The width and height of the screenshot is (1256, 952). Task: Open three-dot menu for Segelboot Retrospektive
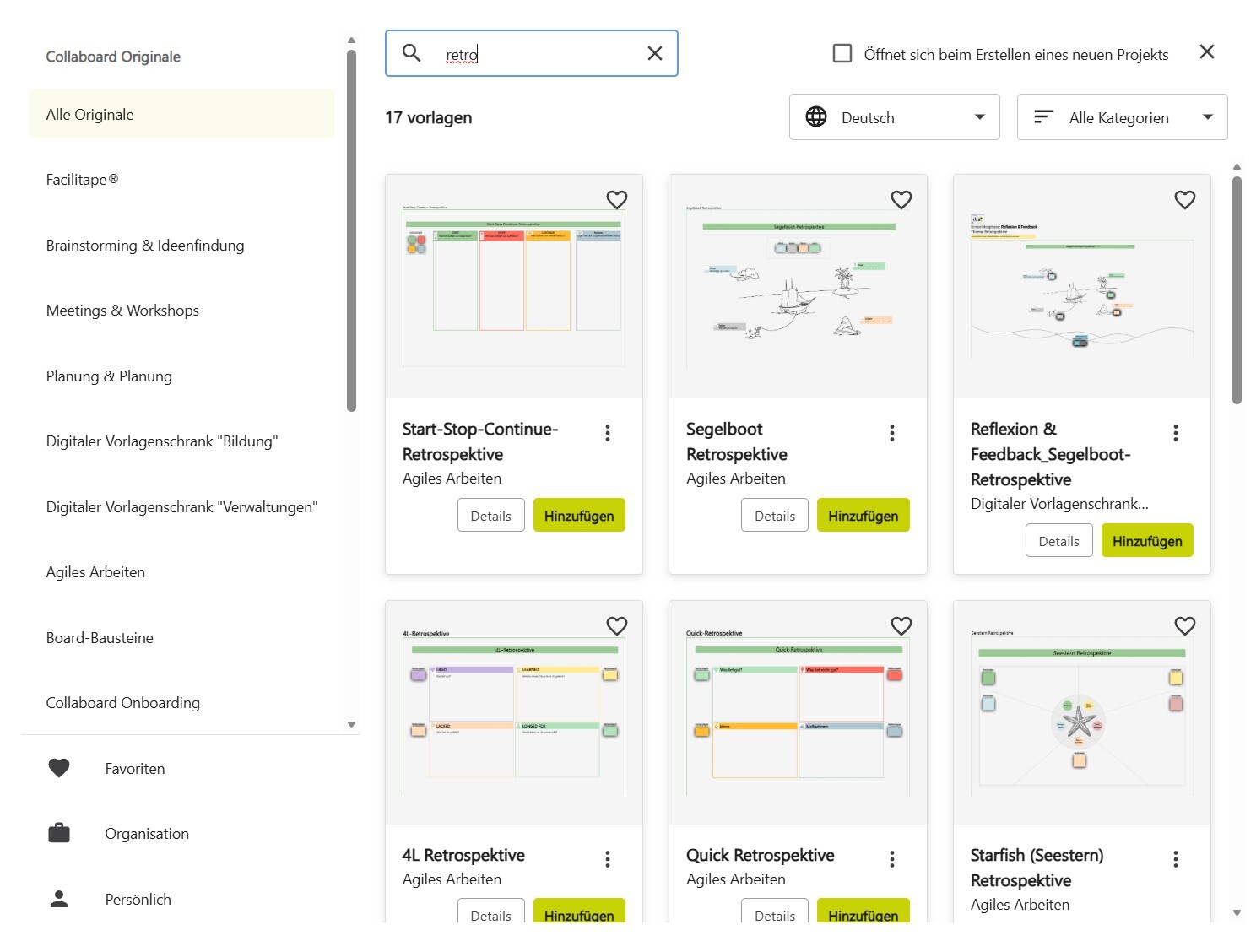[891, 433]
